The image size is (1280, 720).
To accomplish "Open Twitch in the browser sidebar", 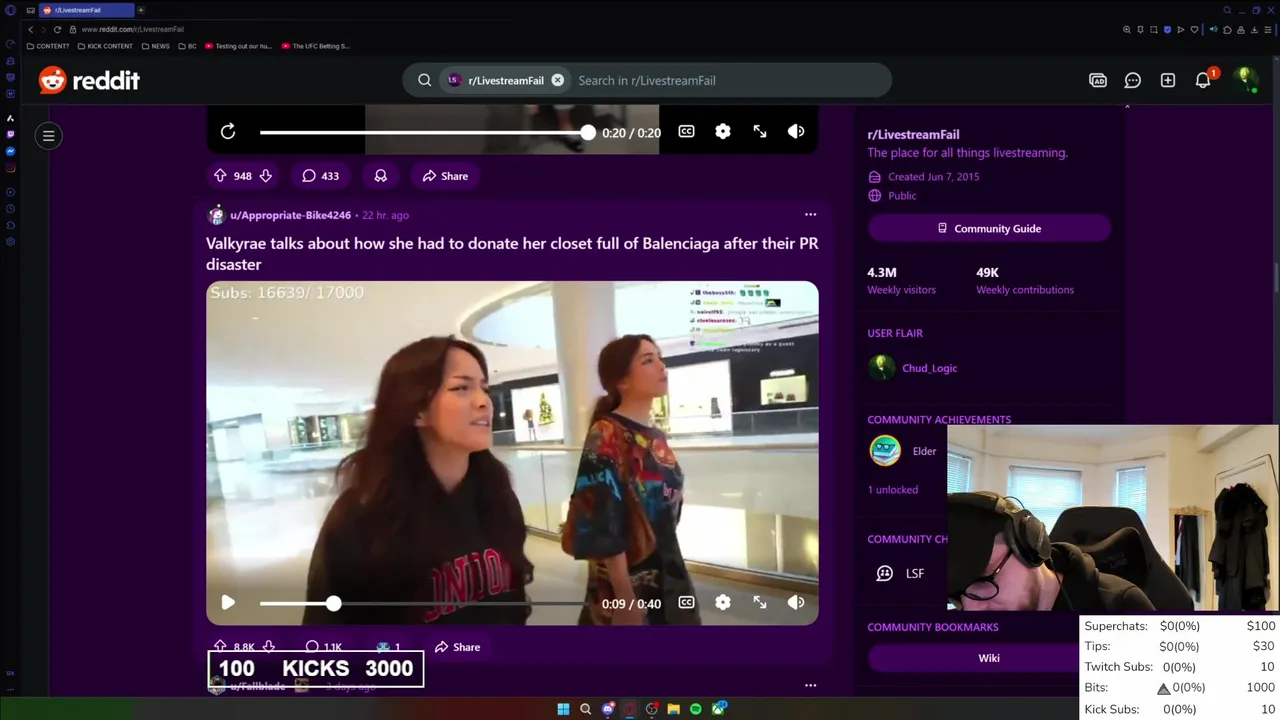I will pyautogui.click(x=10, y=134).
